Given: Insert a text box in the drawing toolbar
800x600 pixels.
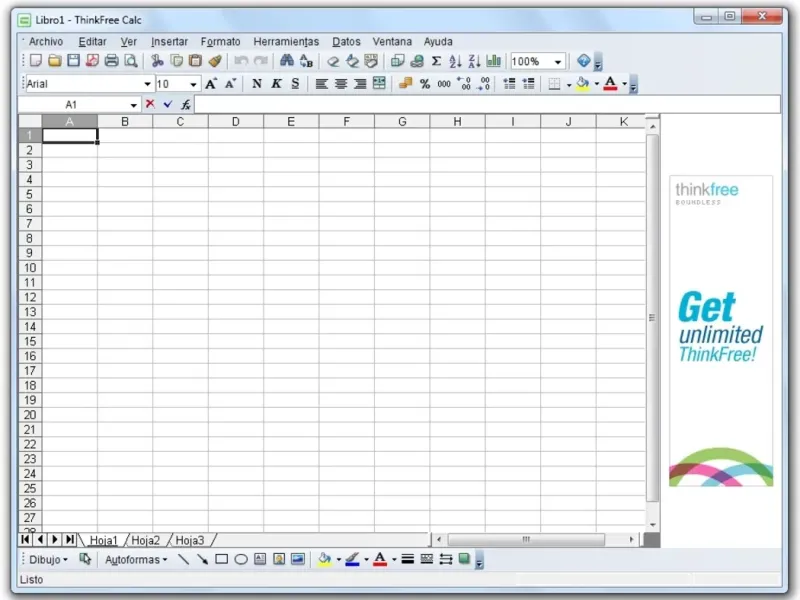Looking at the screenshot, I should [260, 560].
